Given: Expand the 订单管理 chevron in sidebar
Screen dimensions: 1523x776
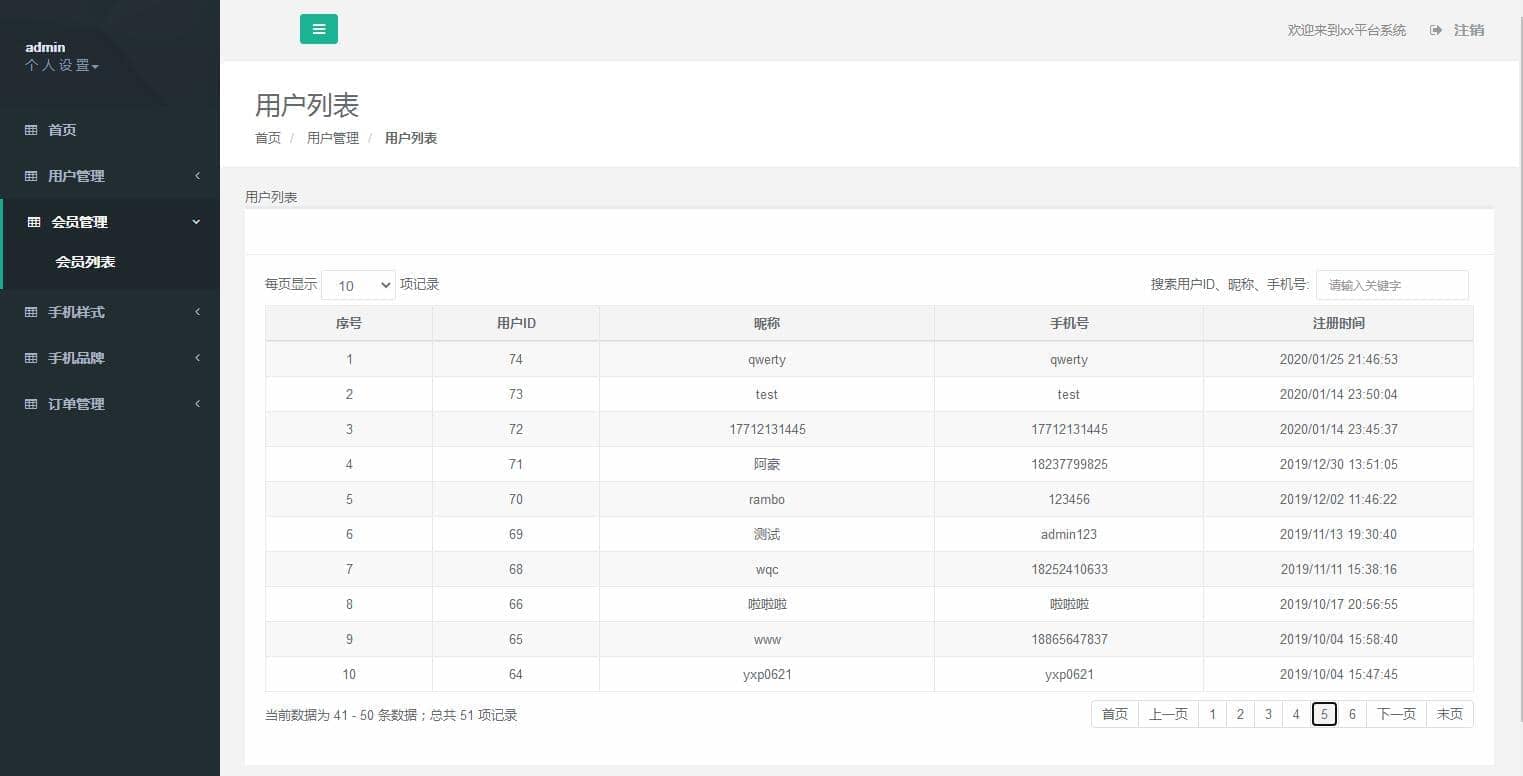Looking at the screenshot, I should click(197, 404).
